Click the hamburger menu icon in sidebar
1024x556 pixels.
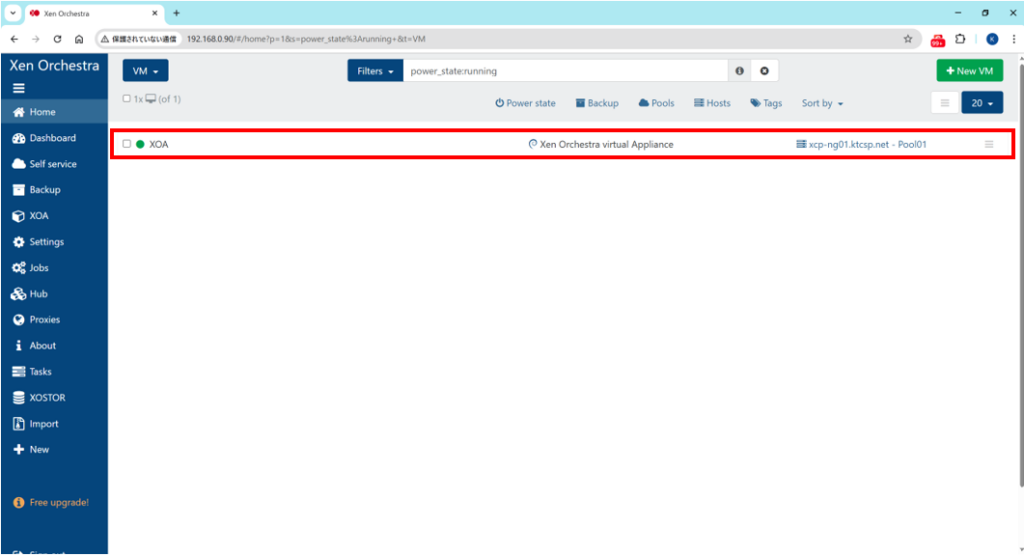point(18,88)
